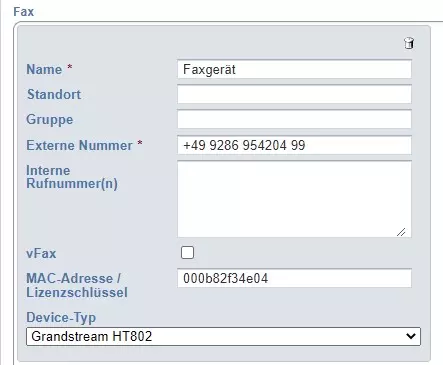This screenshot has height=365, width=443.
Task: Click the vFax label text
Action: click(x=41, y=254)
